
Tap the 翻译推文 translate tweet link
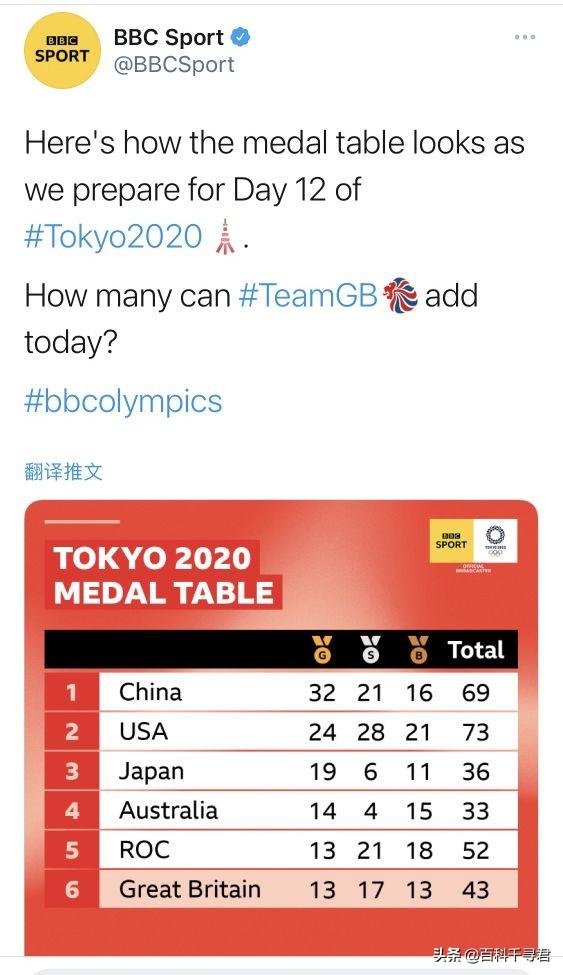63,471
